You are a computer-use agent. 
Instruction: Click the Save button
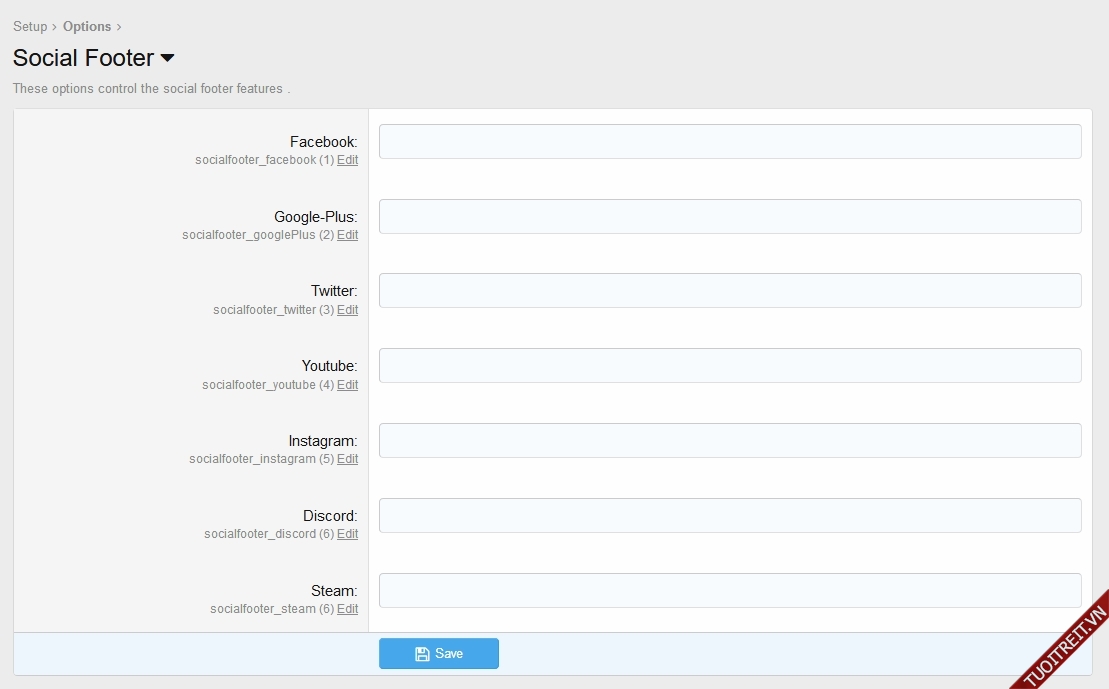pos(439,654)
